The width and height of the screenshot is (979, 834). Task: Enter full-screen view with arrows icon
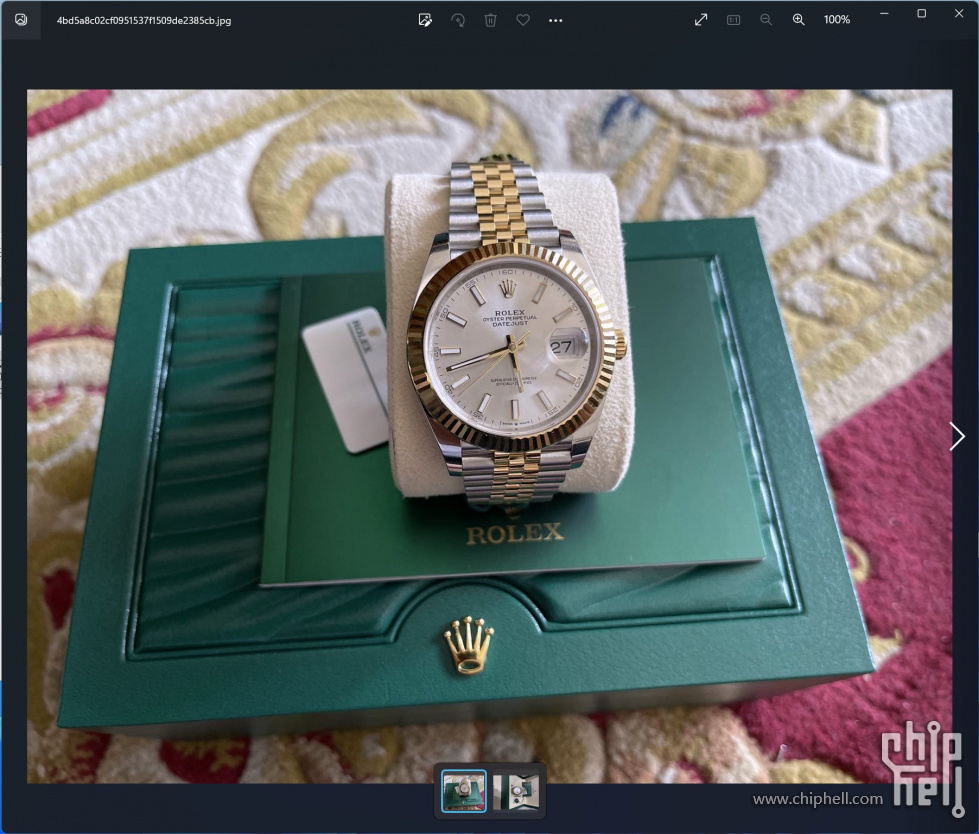[701, 20]
